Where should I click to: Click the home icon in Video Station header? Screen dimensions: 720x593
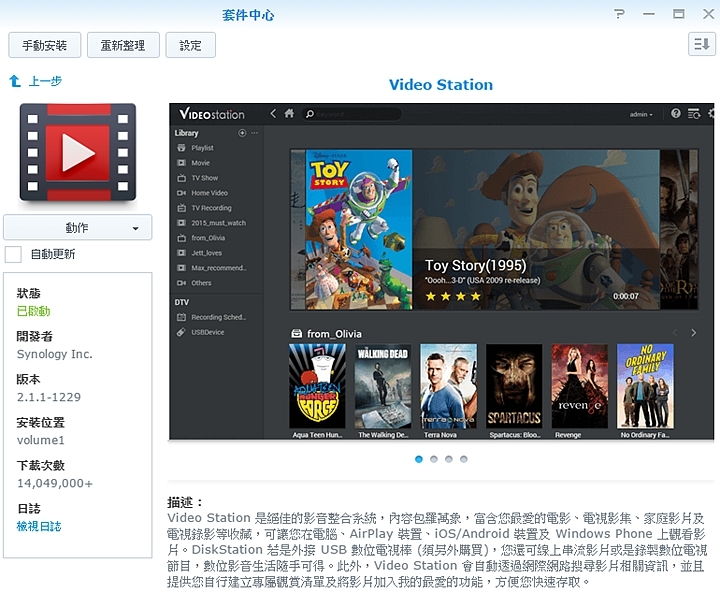[289, 113]
